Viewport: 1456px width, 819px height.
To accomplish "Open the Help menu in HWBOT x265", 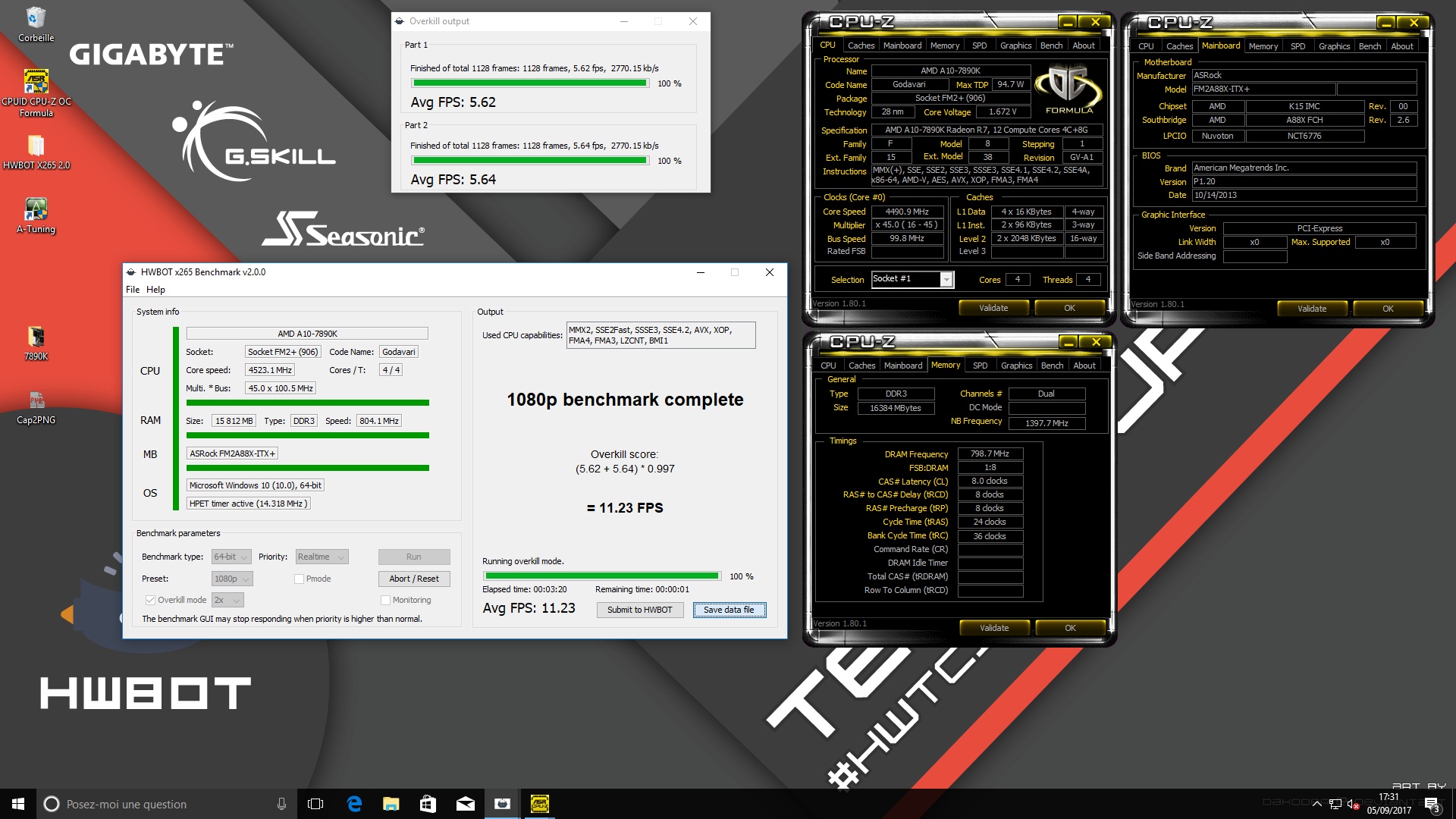I will tap(155, 290).
